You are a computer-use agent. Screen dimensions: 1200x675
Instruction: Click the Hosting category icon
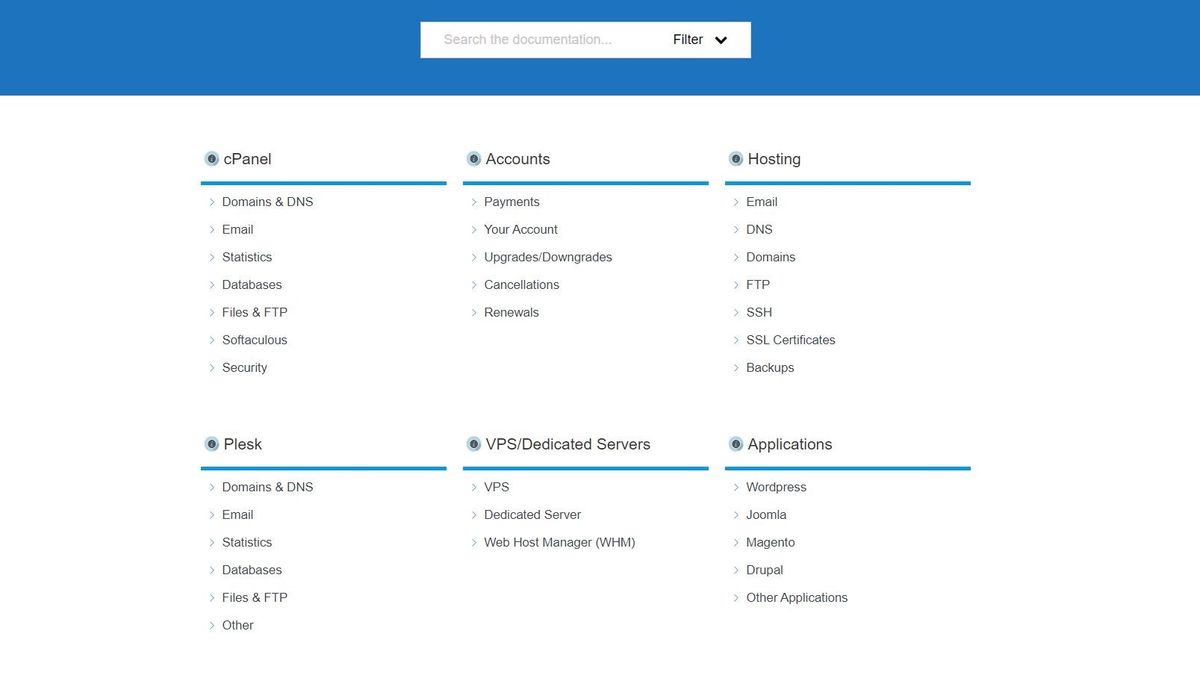coord(735,158)
